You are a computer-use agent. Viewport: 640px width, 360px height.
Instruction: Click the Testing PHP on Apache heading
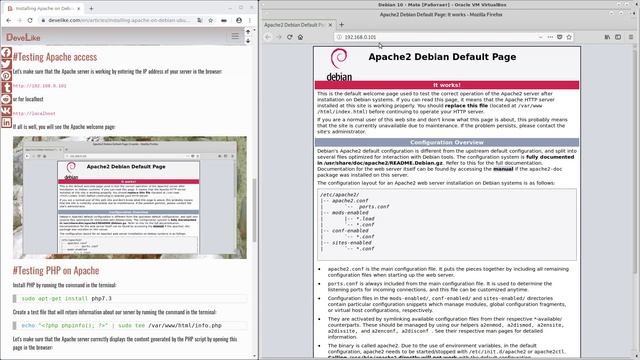56,270
